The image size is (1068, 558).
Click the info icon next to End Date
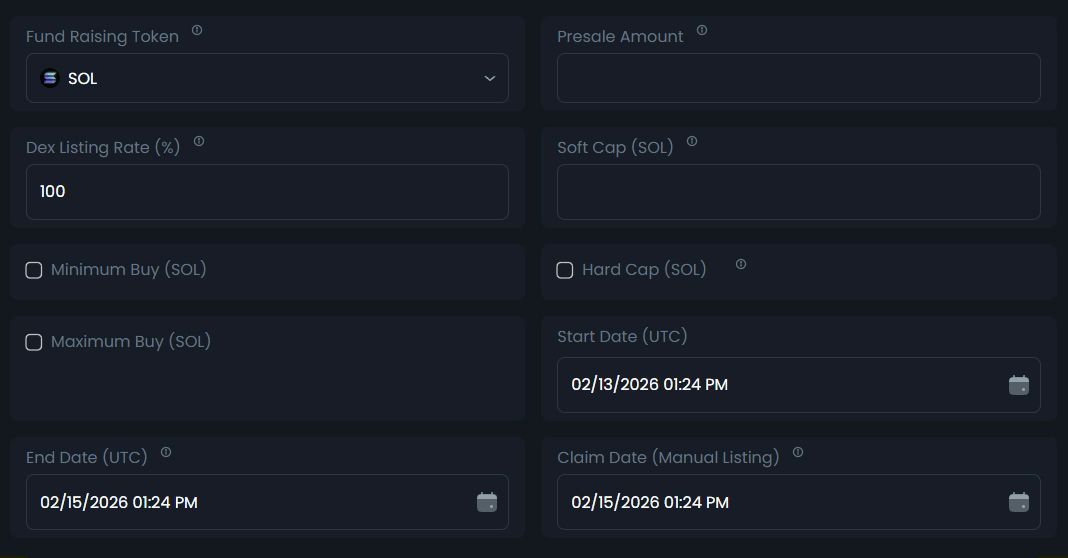click(x=166, y=452)
